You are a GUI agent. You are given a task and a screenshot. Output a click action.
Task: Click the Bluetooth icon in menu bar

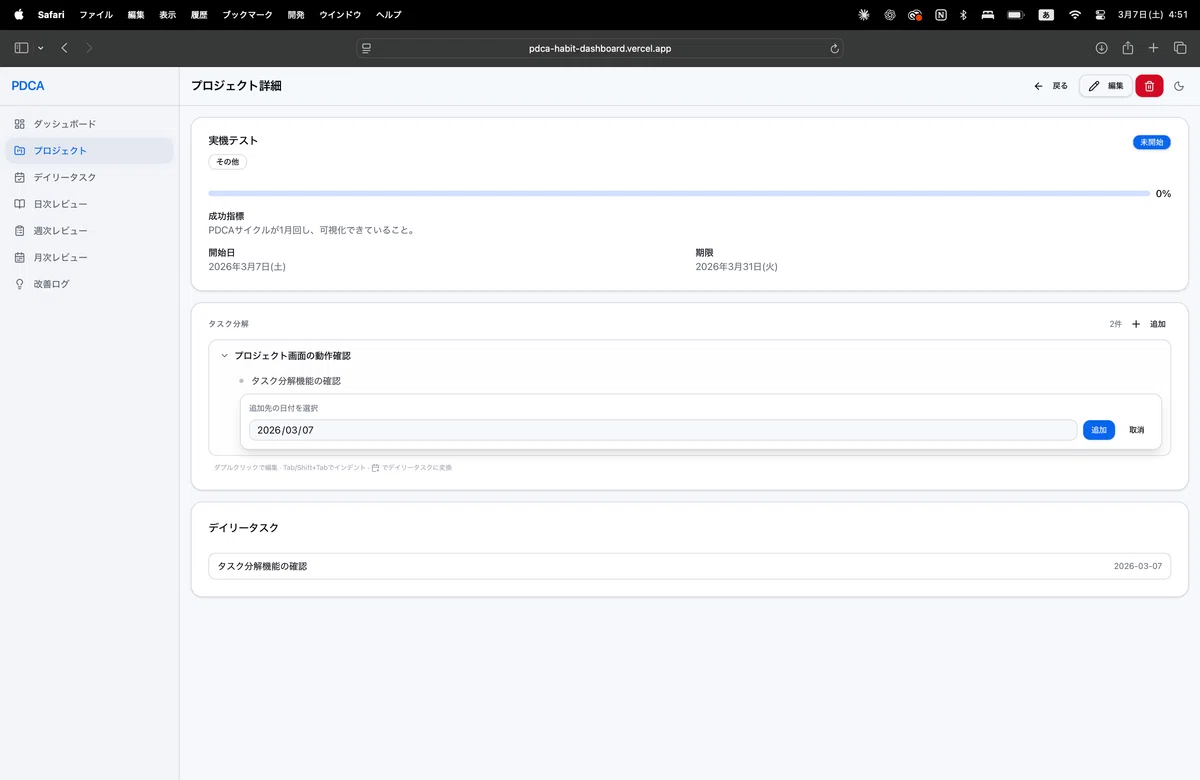click(963, 15)
